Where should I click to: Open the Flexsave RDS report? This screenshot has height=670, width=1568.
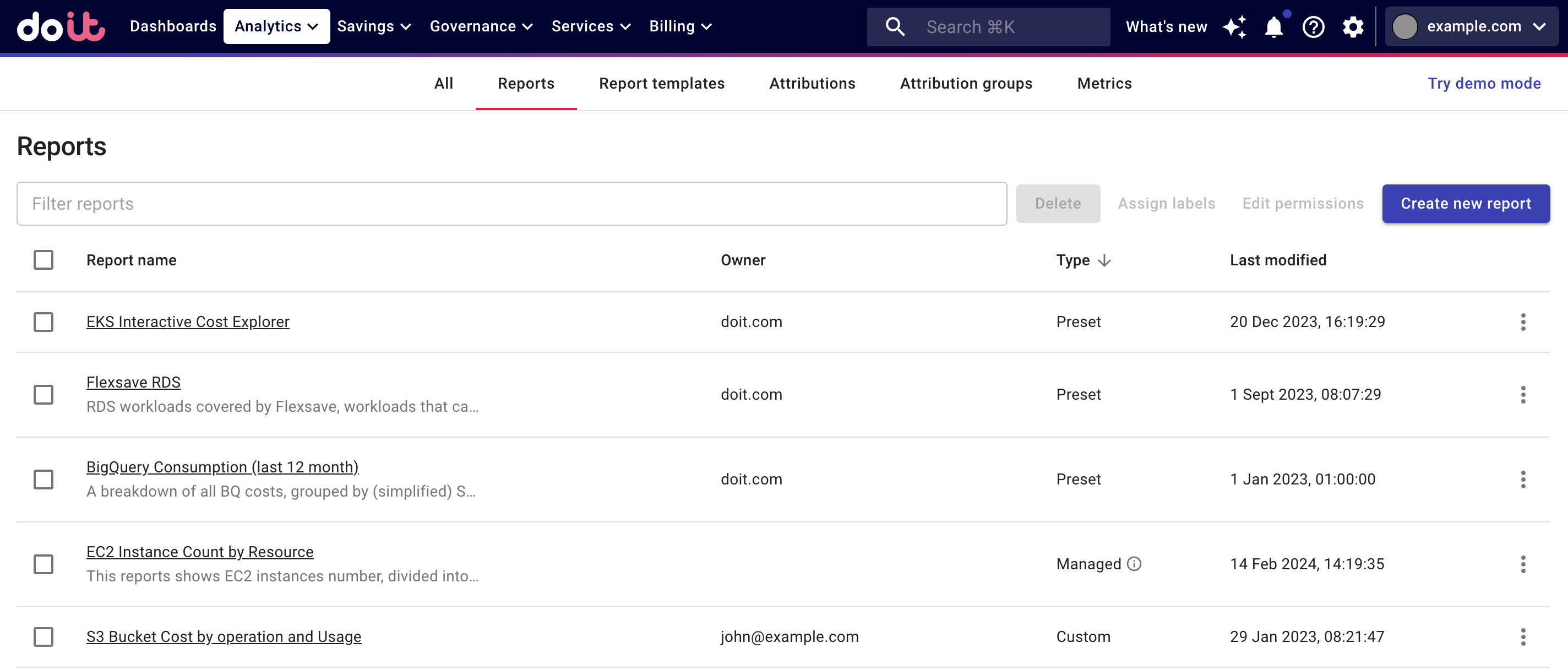click(133, 382)
